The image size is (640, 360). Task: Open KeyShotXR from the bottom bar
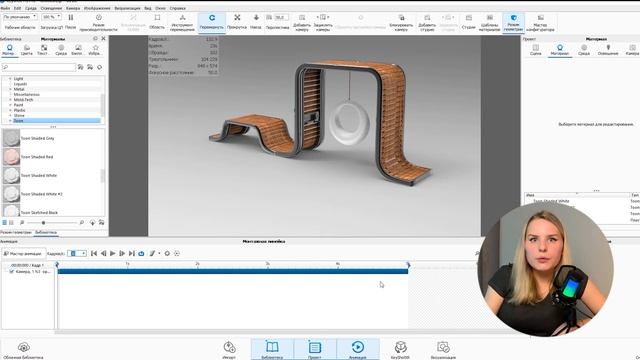[400, 350]
